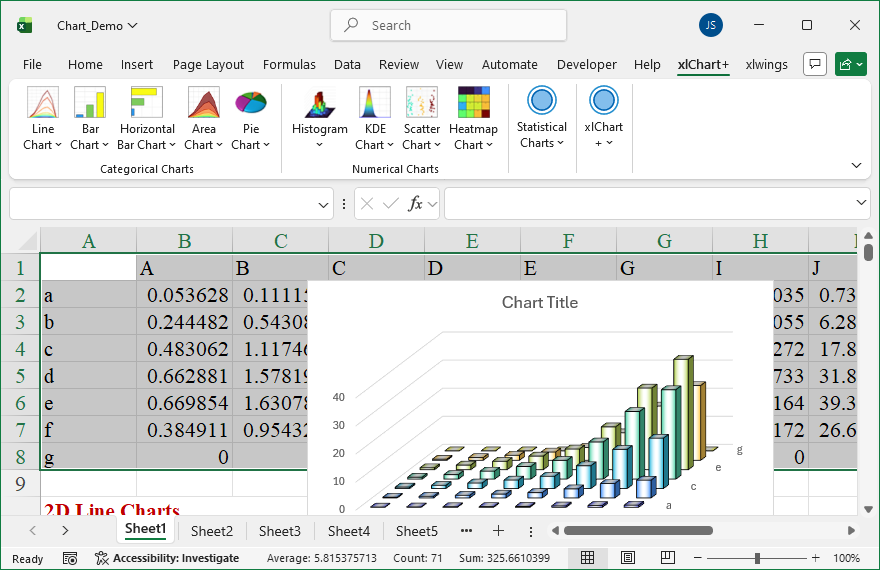Add a new sheet with plus button
Viewport: 880px width, 570px height.
coord(498,531)
